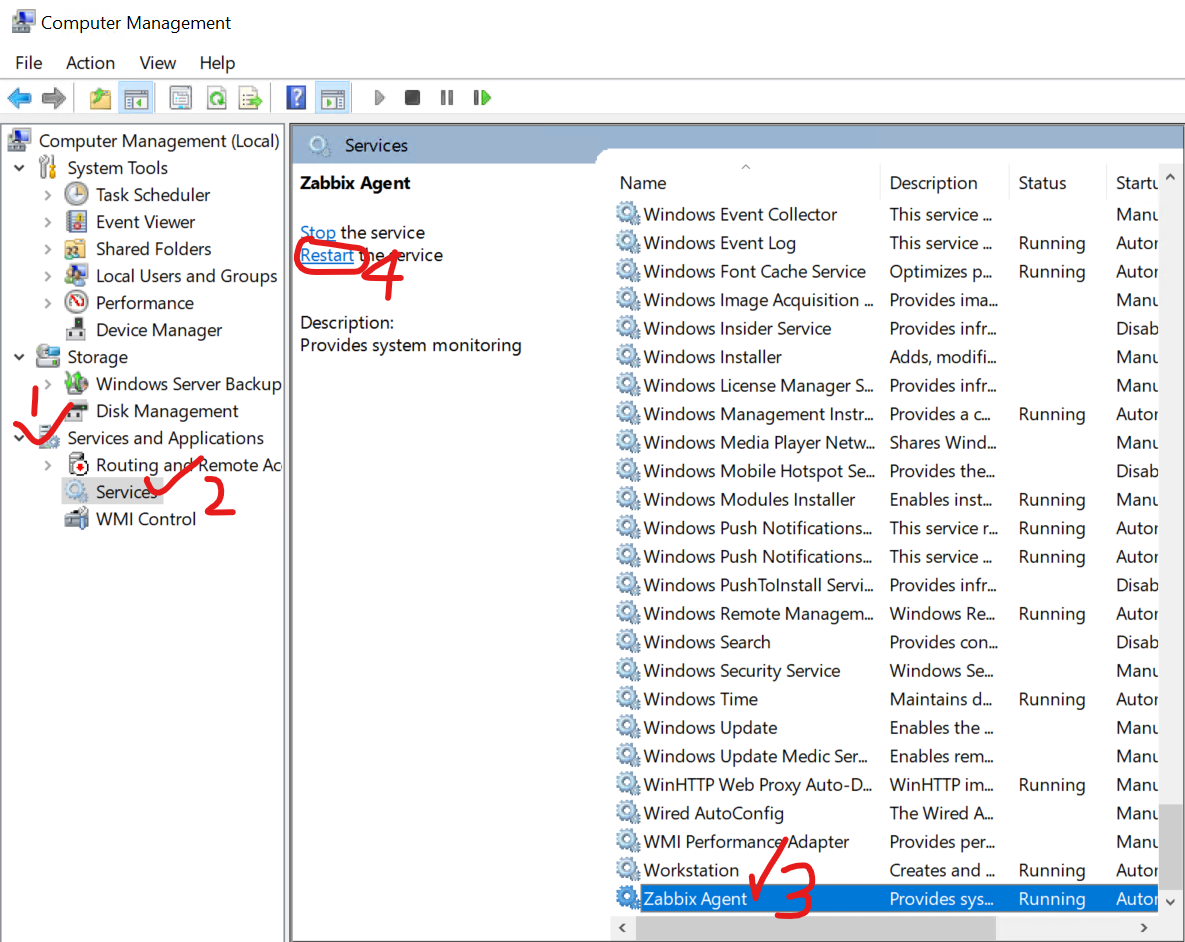The width and height of the screenshot is (1185, 942).
Task: Open Disk Management node
Action: pos(167,411)
